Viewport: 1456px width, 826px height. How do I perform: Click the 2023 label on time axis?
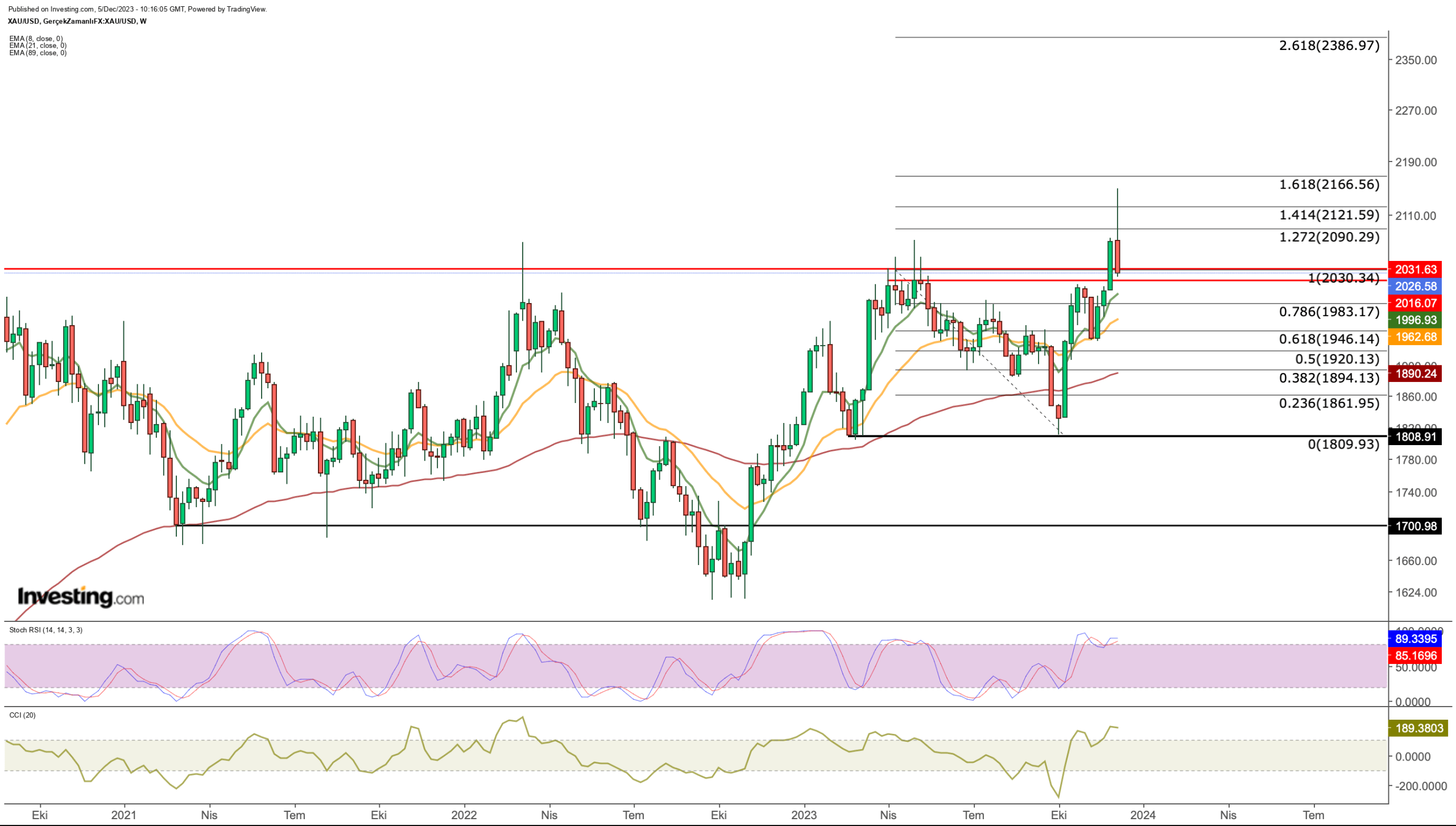click(x=804, y=815)
